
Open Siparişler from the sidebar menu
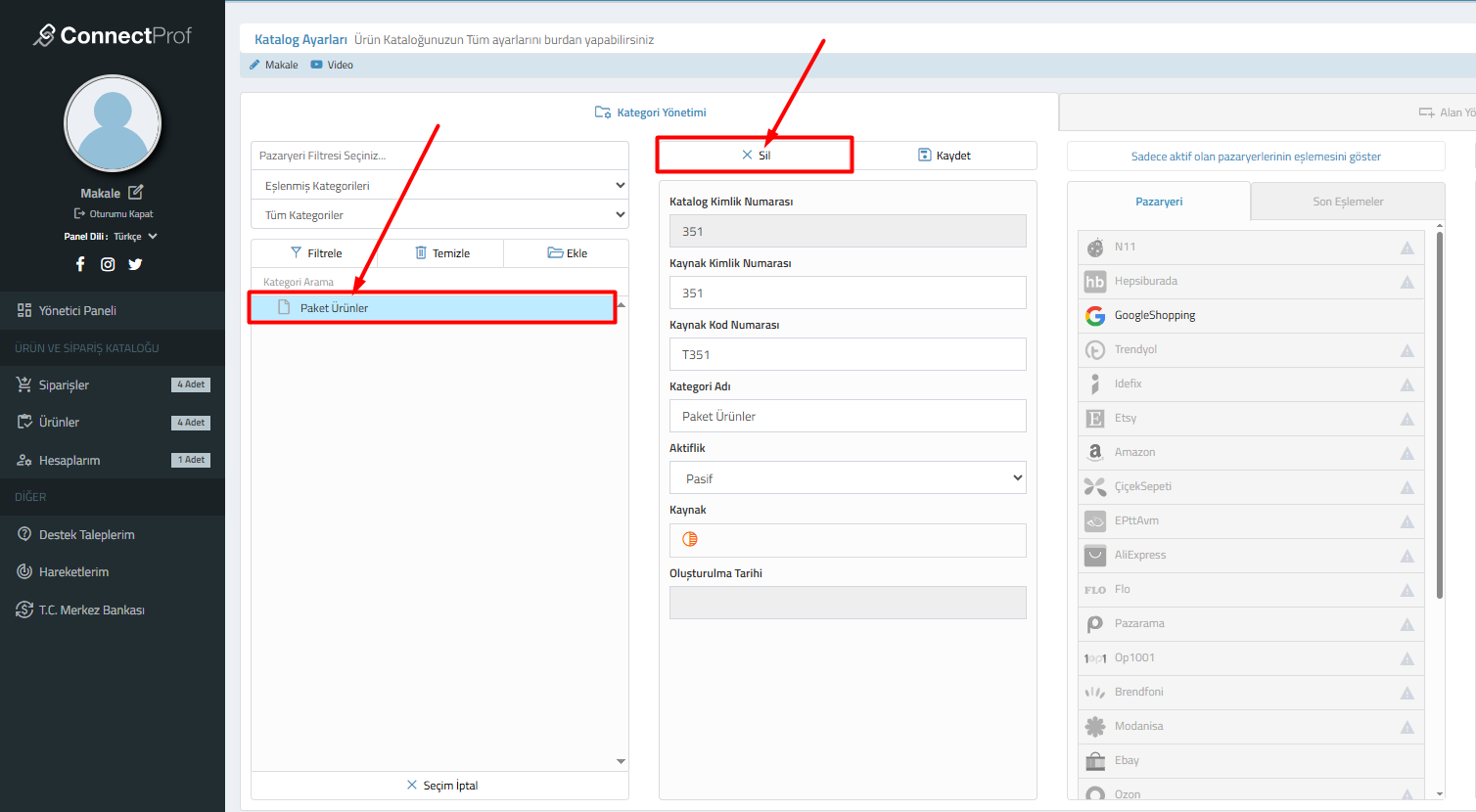(65, 385)
